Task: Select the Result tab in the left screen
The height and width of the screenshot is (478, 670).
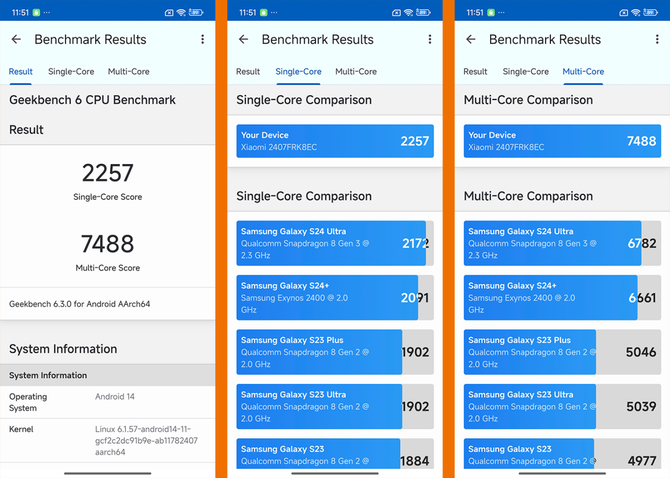Action: [x=21, y=71]
